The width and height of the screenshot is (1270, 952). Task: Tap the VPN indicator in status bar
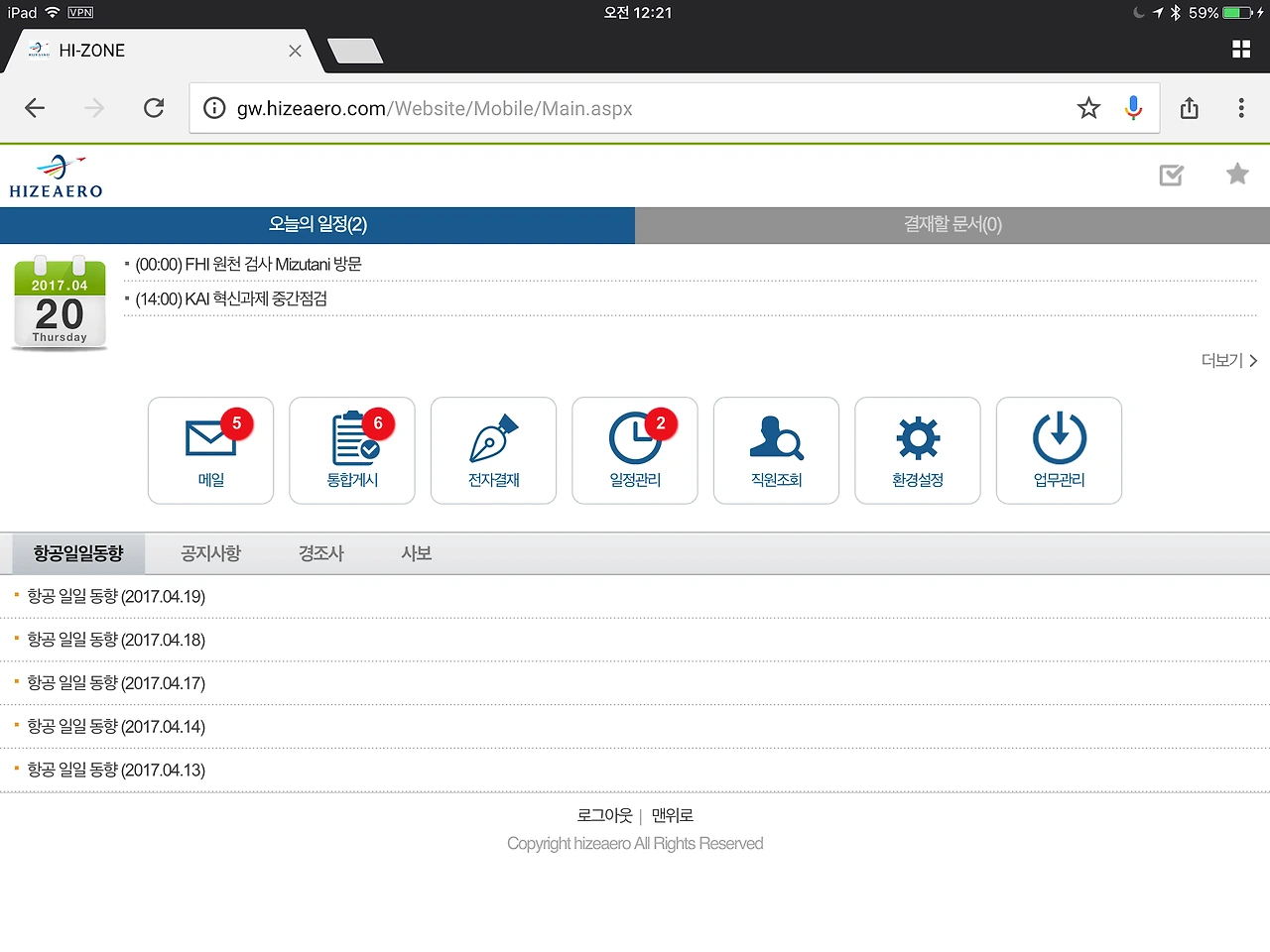pyautogui.click(x=80, y=13)
